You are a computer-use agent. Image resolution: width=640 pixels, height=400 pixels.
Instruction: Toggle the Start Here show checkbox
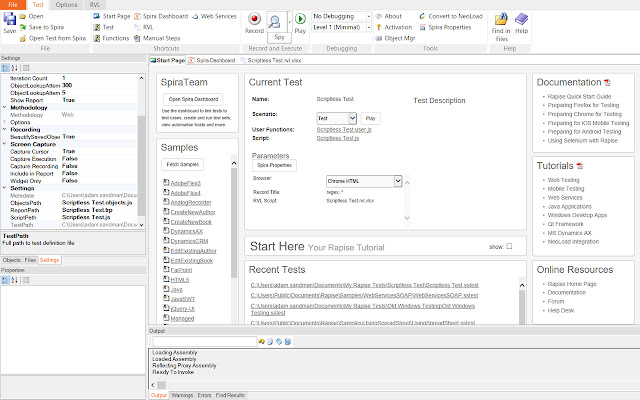[509, 247]
